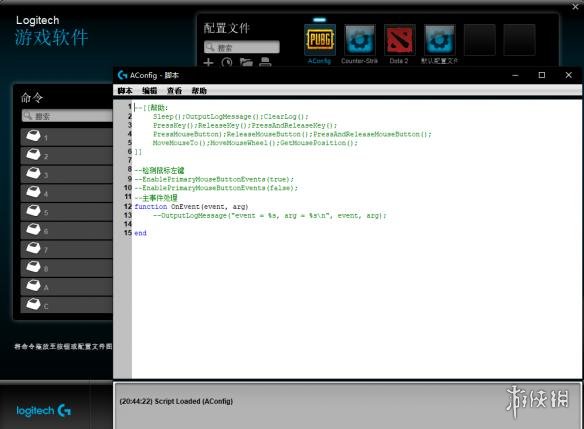Click the 'end' keyword on line 15

coord(140,233)
